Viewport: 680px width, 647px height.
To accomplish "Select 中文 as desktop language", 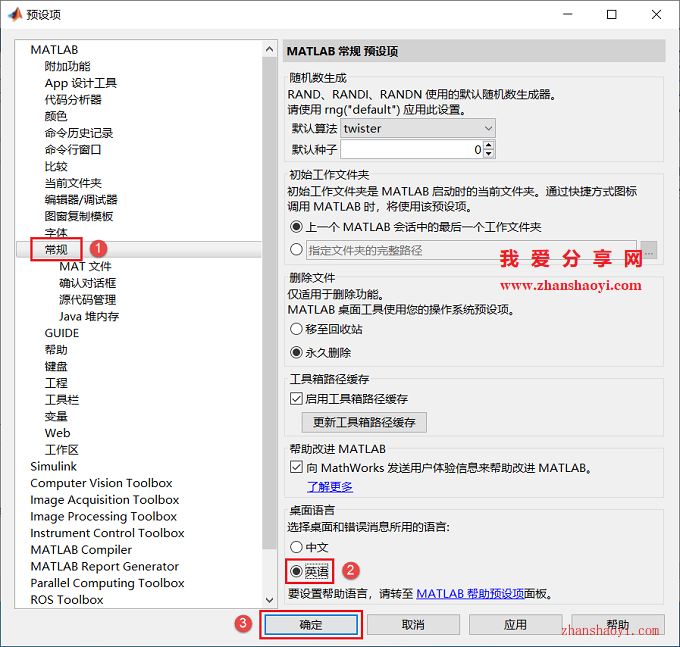I will point(296,547).
